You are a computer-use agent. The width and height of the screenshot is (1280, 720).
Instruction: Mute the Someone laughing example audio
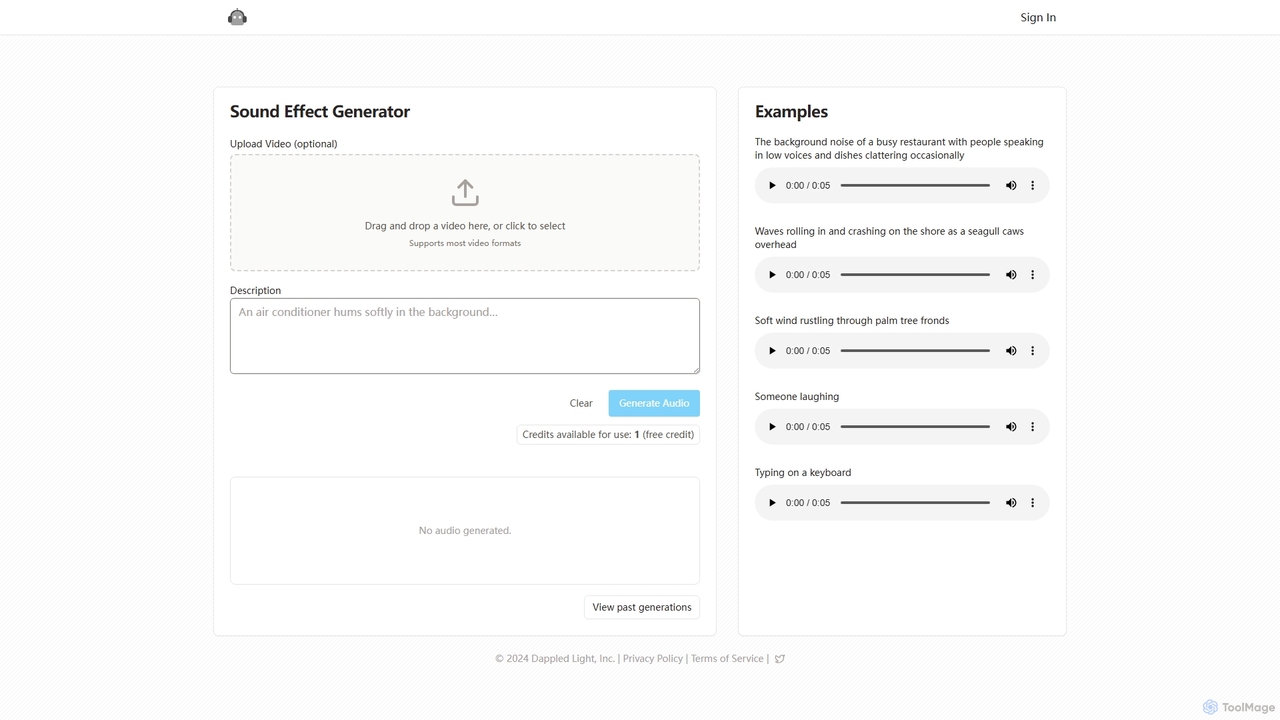(x=1011, y=427)
